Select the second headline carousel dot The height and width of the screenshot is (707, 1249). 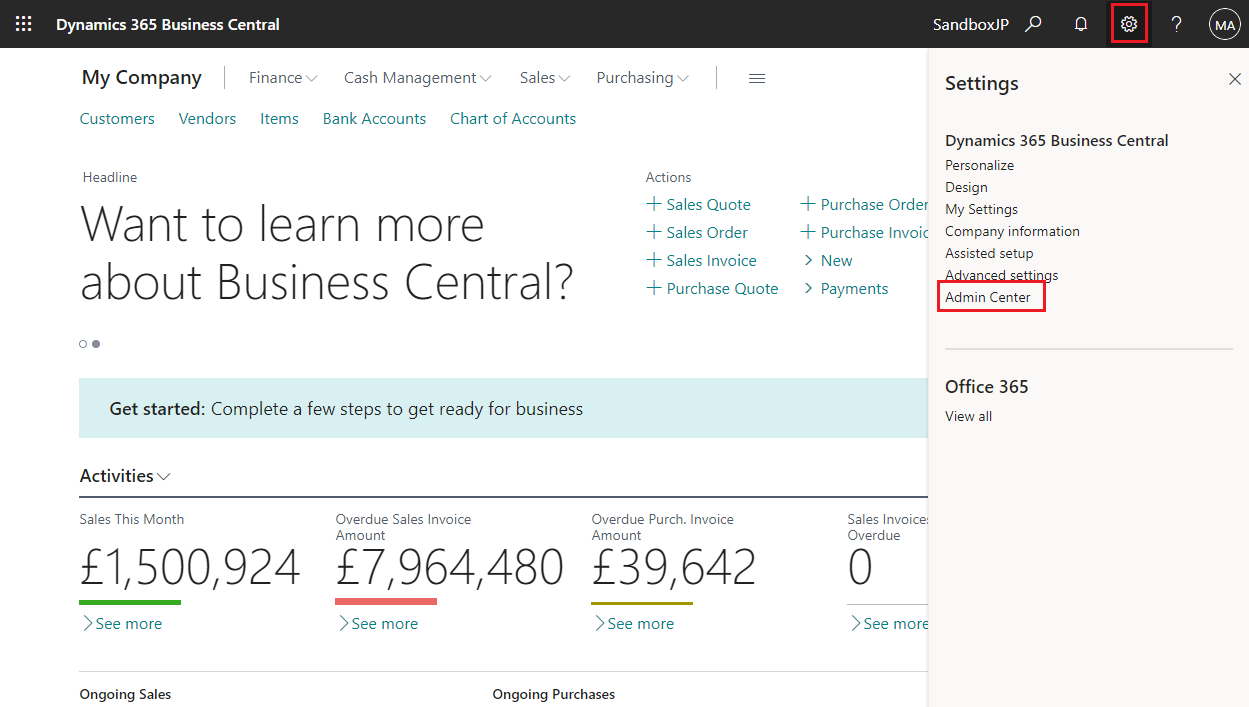click(96, 343)
